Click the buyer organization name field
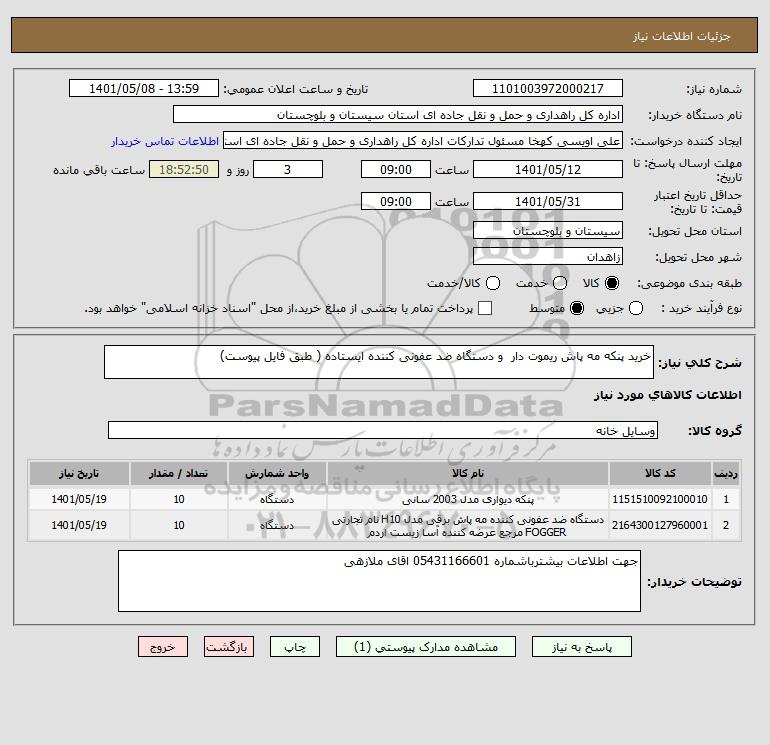This screenshot has width=770, height=745. (398, 114)
